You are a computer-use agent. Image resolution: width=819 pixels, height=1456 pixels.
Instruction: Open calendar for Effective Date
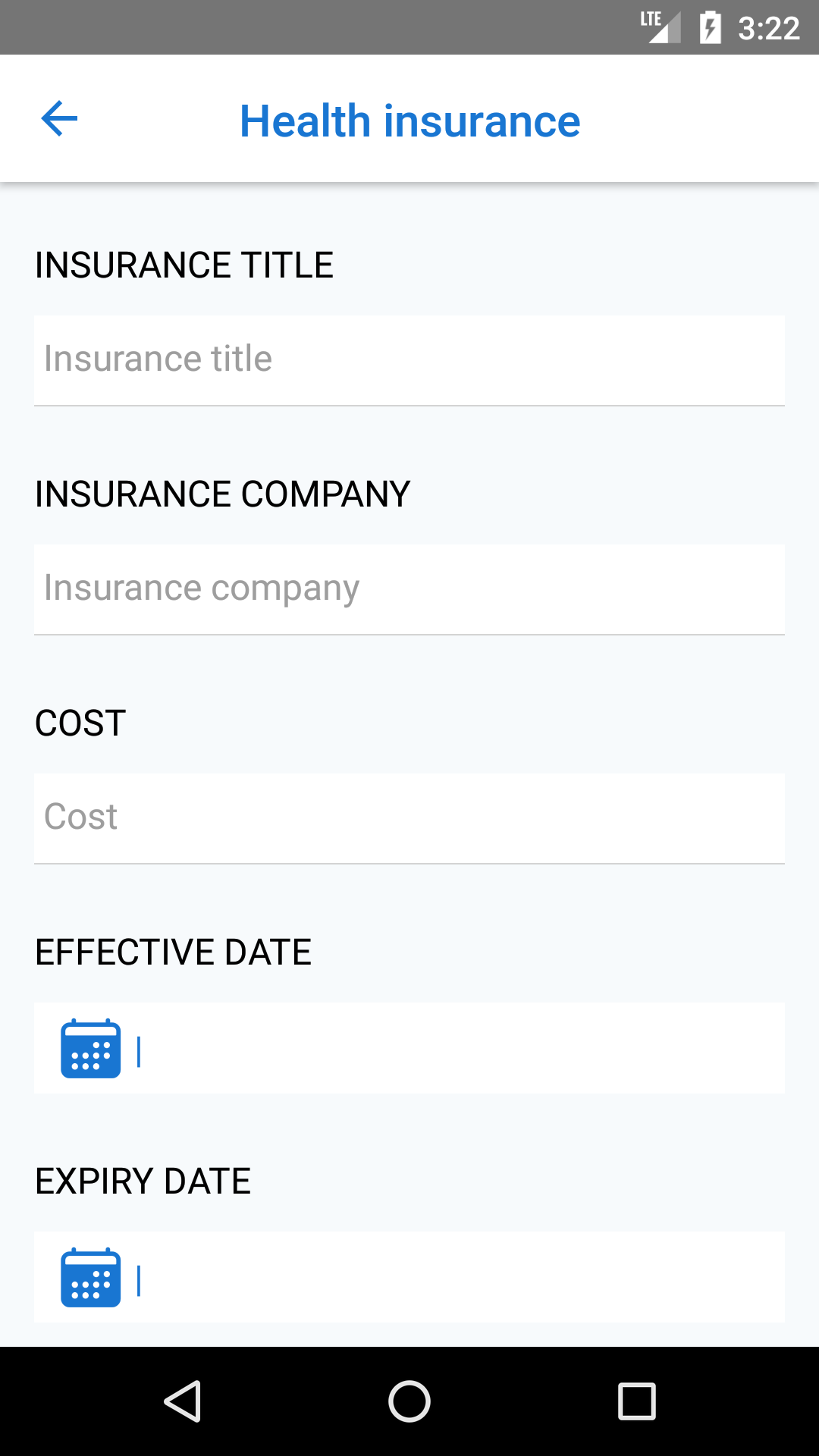click(90, 1048)
